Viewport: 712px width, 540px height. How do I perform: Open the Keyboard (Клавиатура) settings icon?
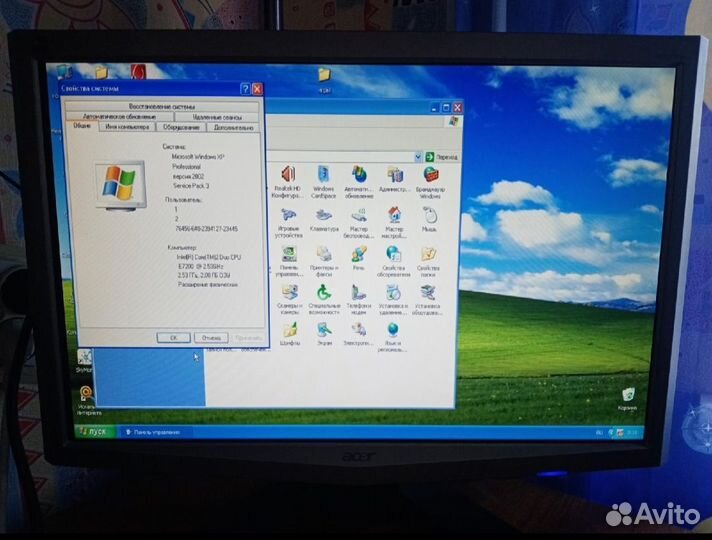pos(324,215)
